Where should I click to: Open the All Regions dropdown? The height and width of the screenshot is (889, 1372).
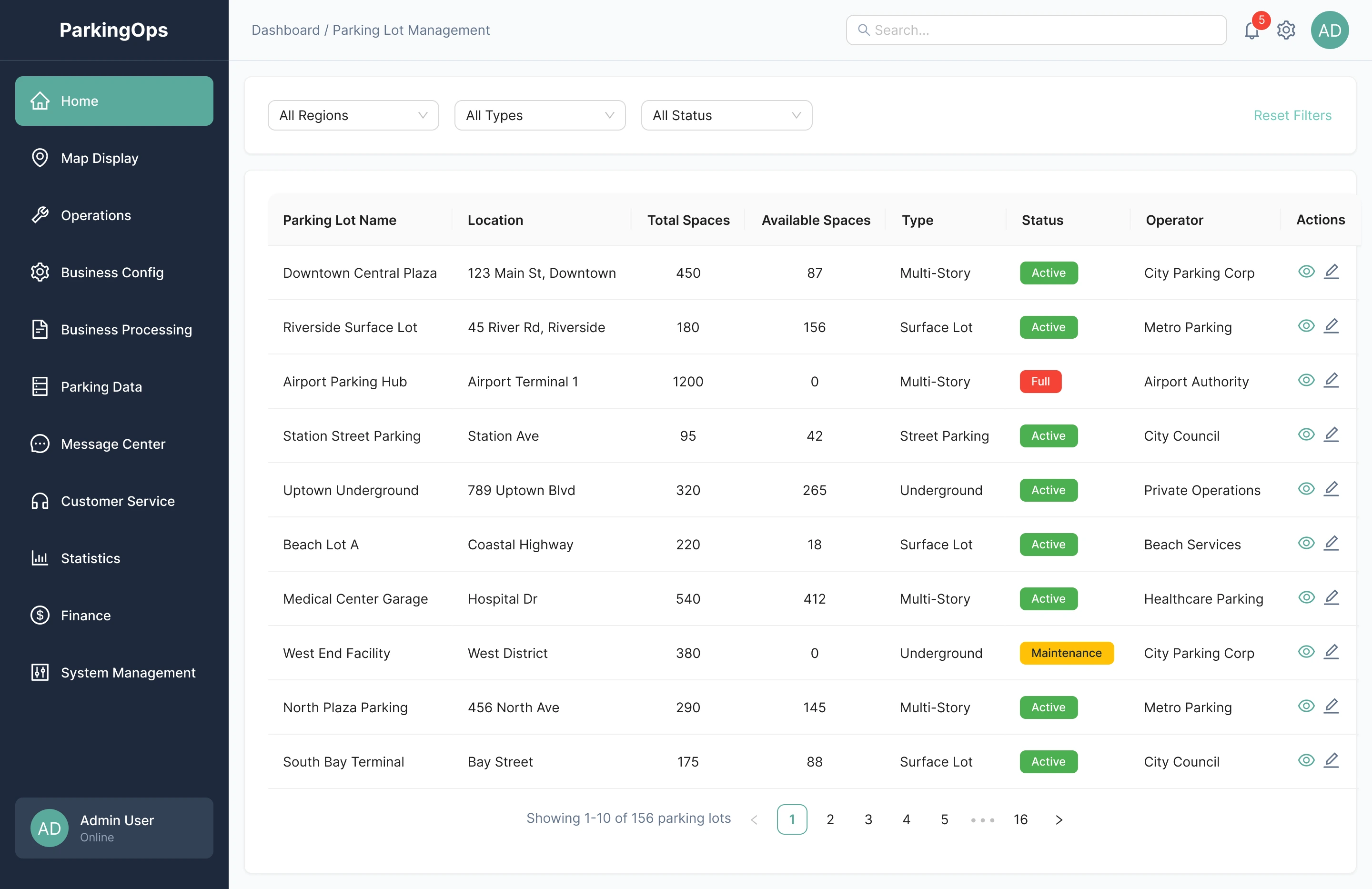click(353, 115)
